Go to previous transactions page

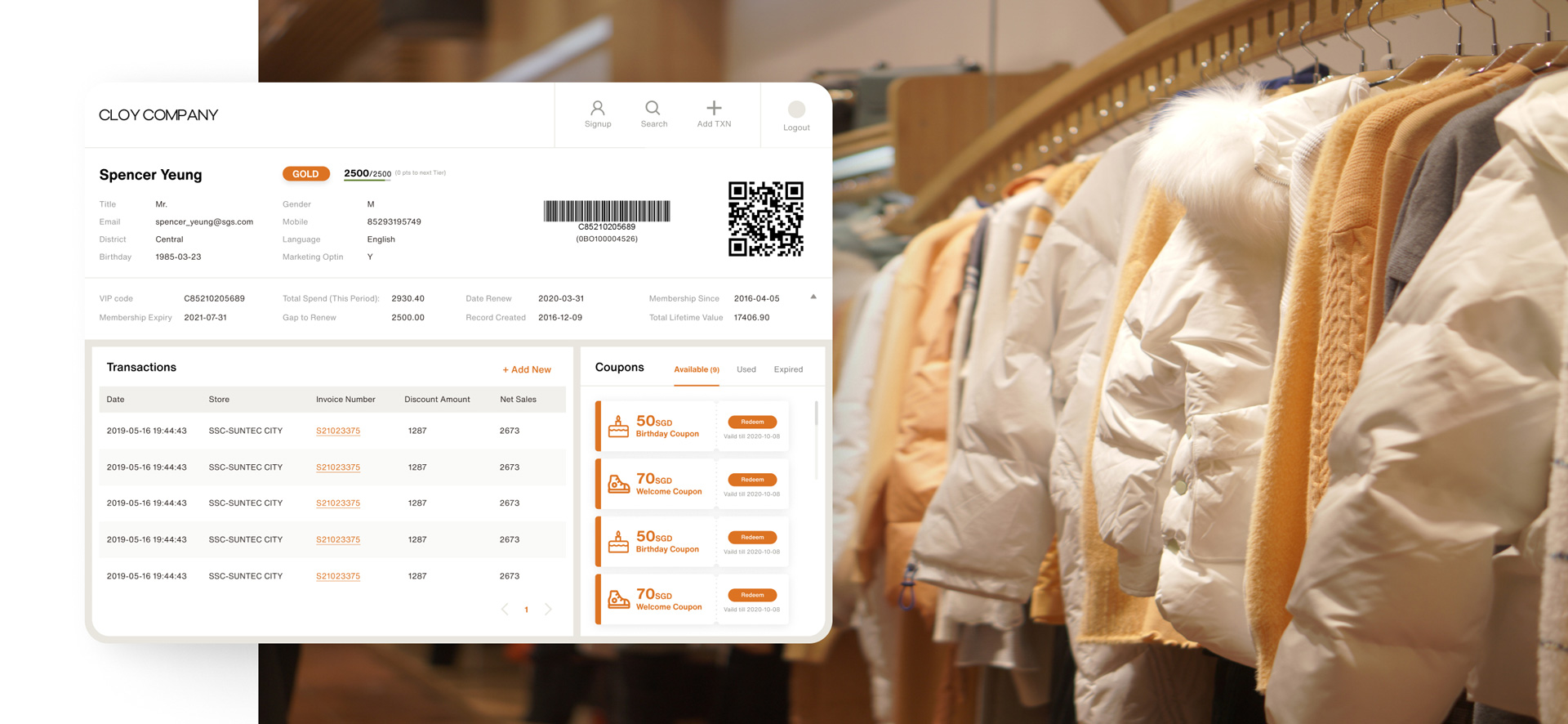tap(505, 610)
